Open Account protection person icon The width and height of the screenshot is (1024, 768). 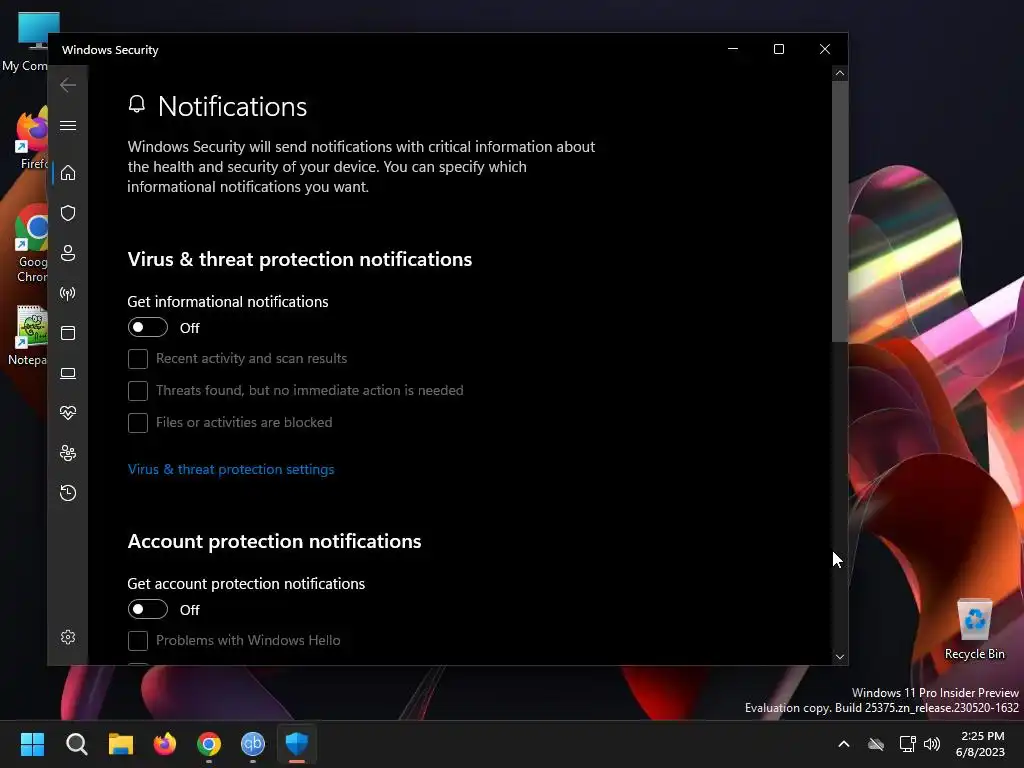68,253
